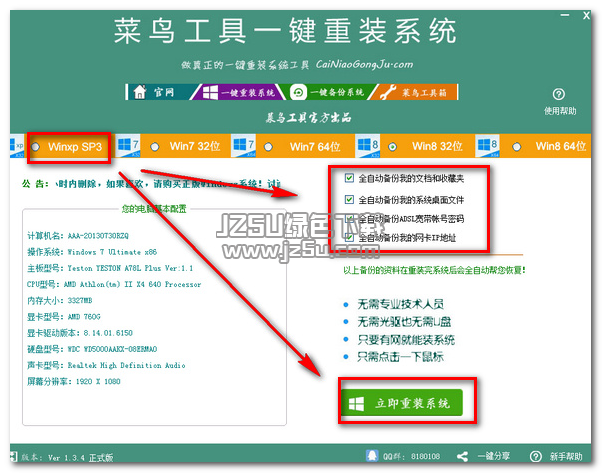Click the 显卡驱动版本 8.14.01.6150 line

(79, 332)
